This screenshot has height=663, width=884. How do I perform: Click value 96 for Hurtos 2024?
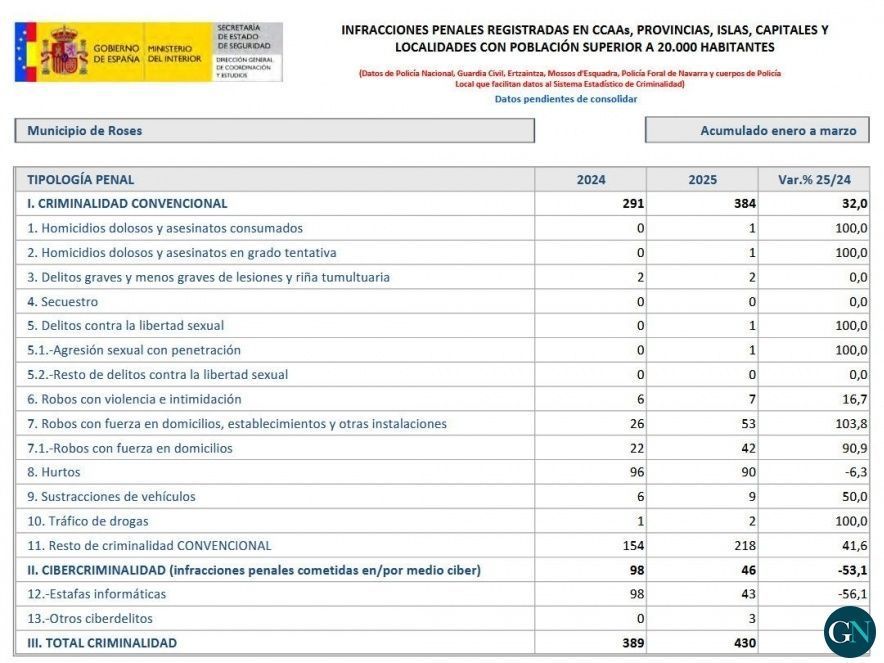coord(637,472)
